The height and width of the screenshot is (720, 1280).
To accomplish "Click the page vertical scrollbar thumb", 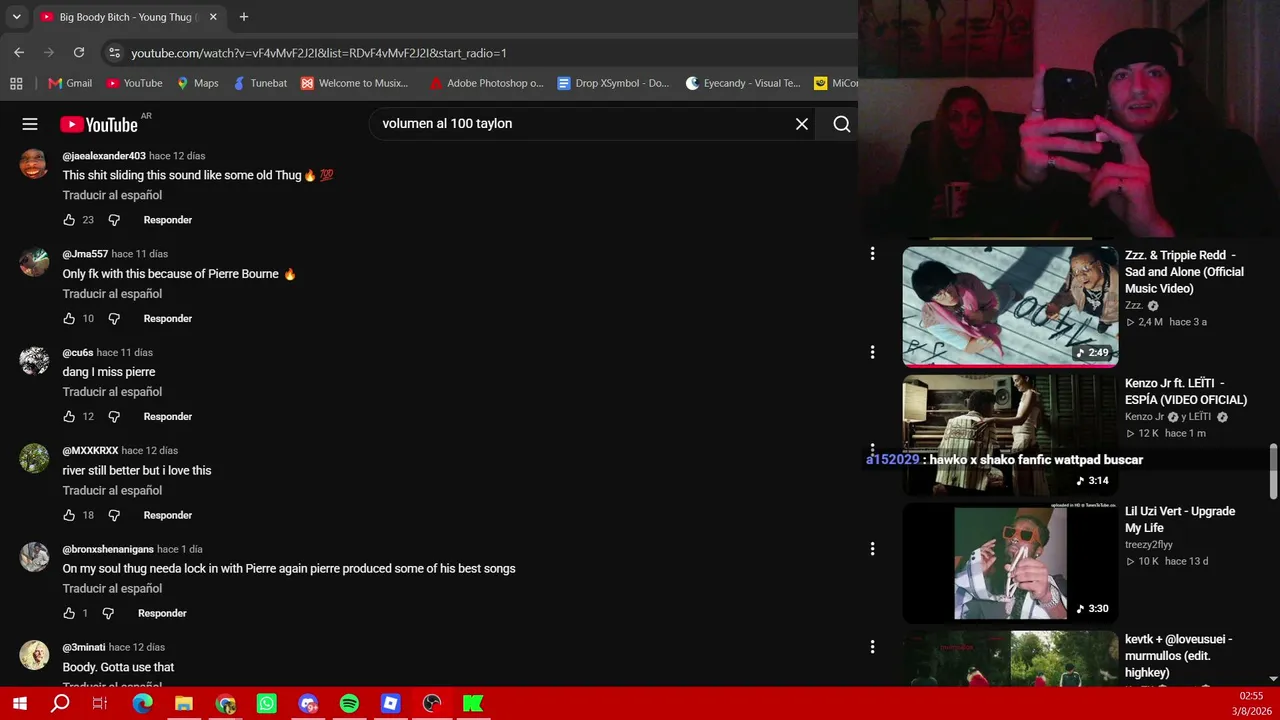I will 1273,470.
